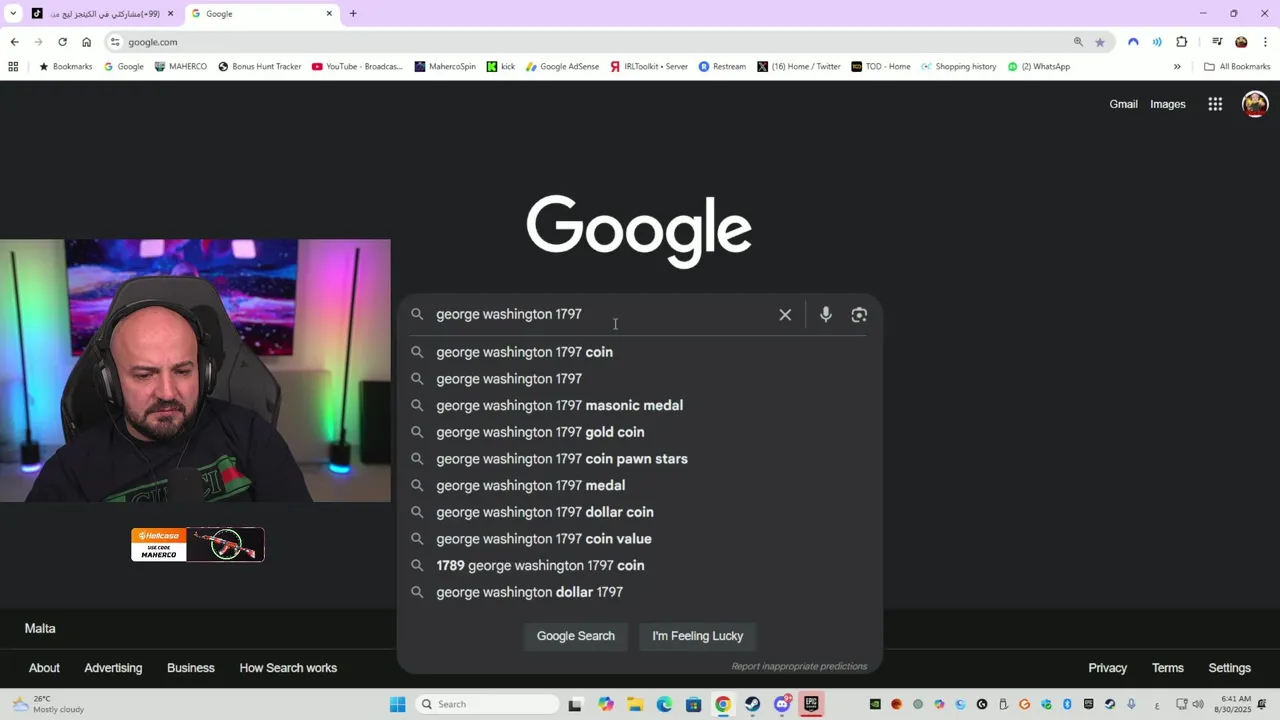Open the Privacy footer link

click(1107, 668)
